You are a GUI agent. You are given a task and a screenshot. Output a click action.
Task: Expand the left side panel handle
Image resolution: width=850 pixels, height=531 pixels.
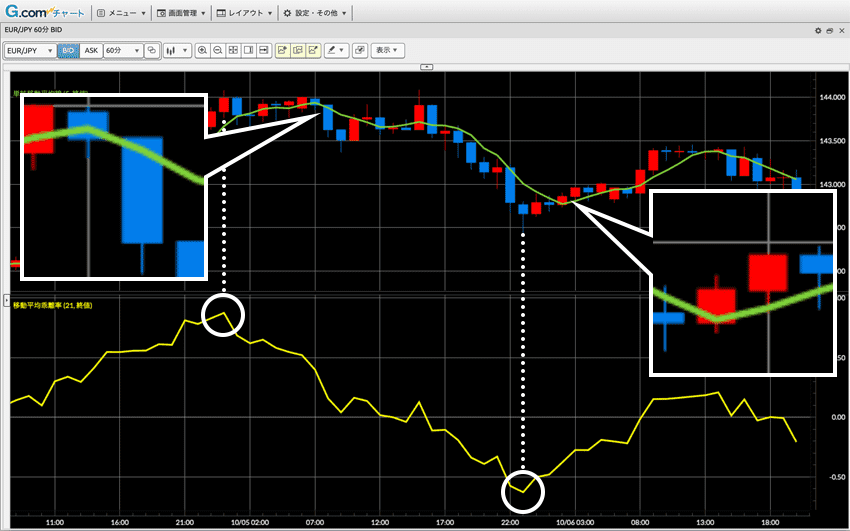click(7, 299)
